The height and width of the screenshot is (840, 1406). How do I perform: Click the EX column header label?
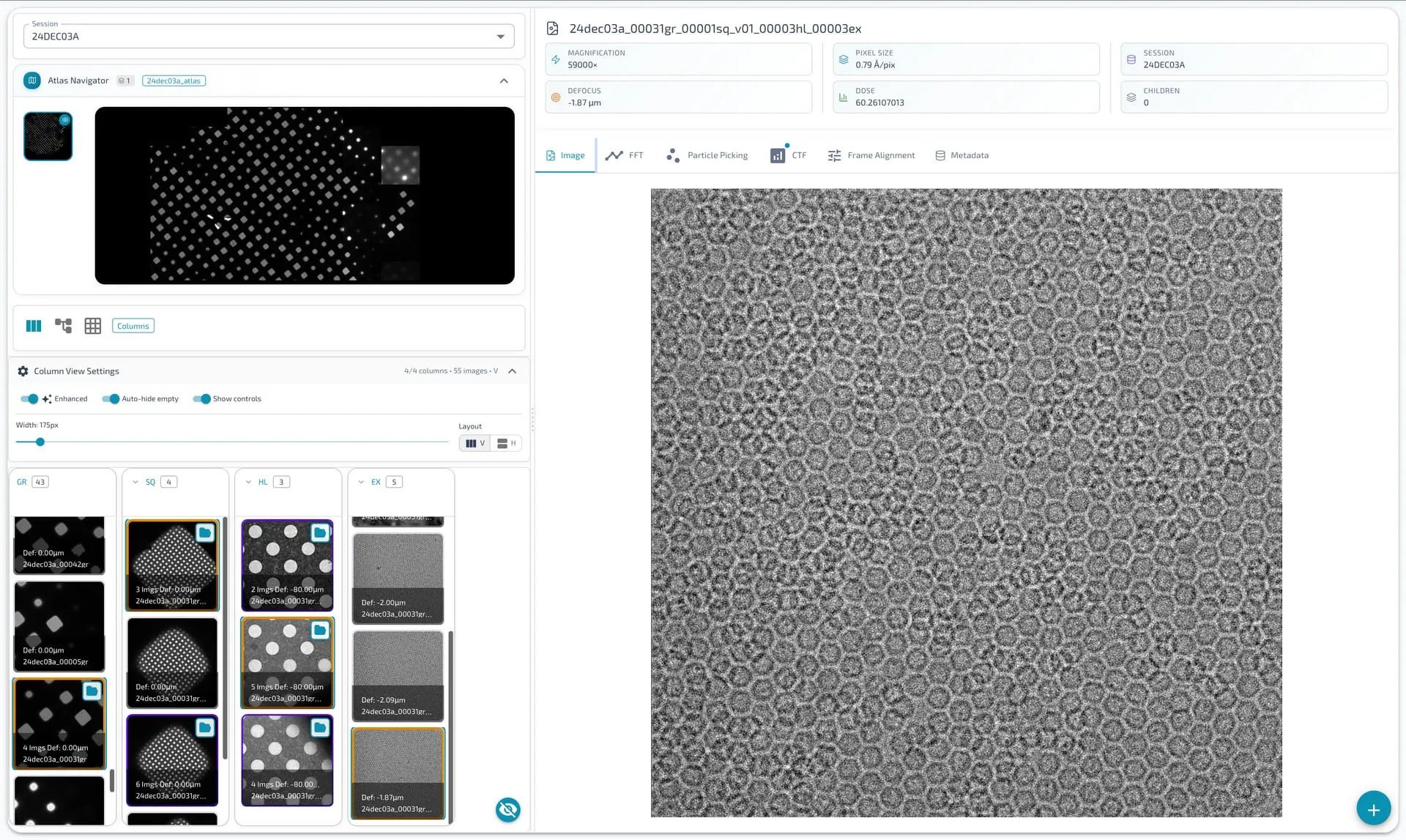[x=376, y=482]
